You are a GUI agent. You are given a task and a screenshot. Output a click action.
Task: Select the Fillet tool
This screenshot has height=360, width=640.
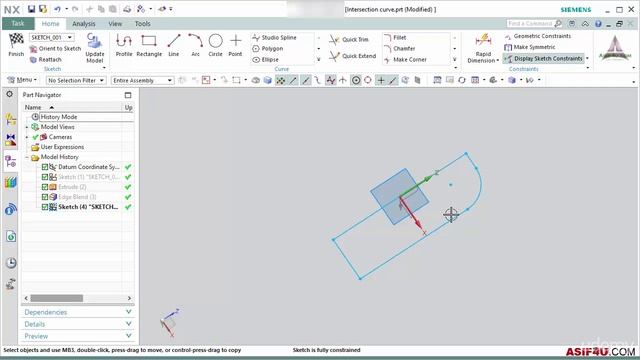pos(396,38)
